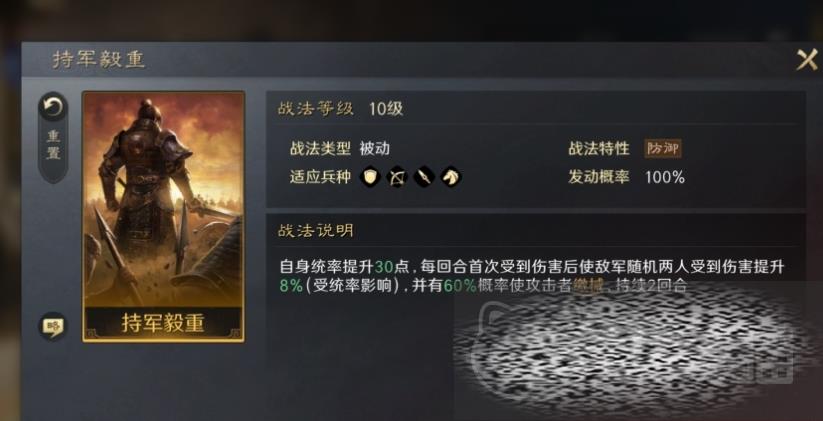Click the 持军毅重 card name banner
This screenshot has width=823, height=421.
(163, 322)
